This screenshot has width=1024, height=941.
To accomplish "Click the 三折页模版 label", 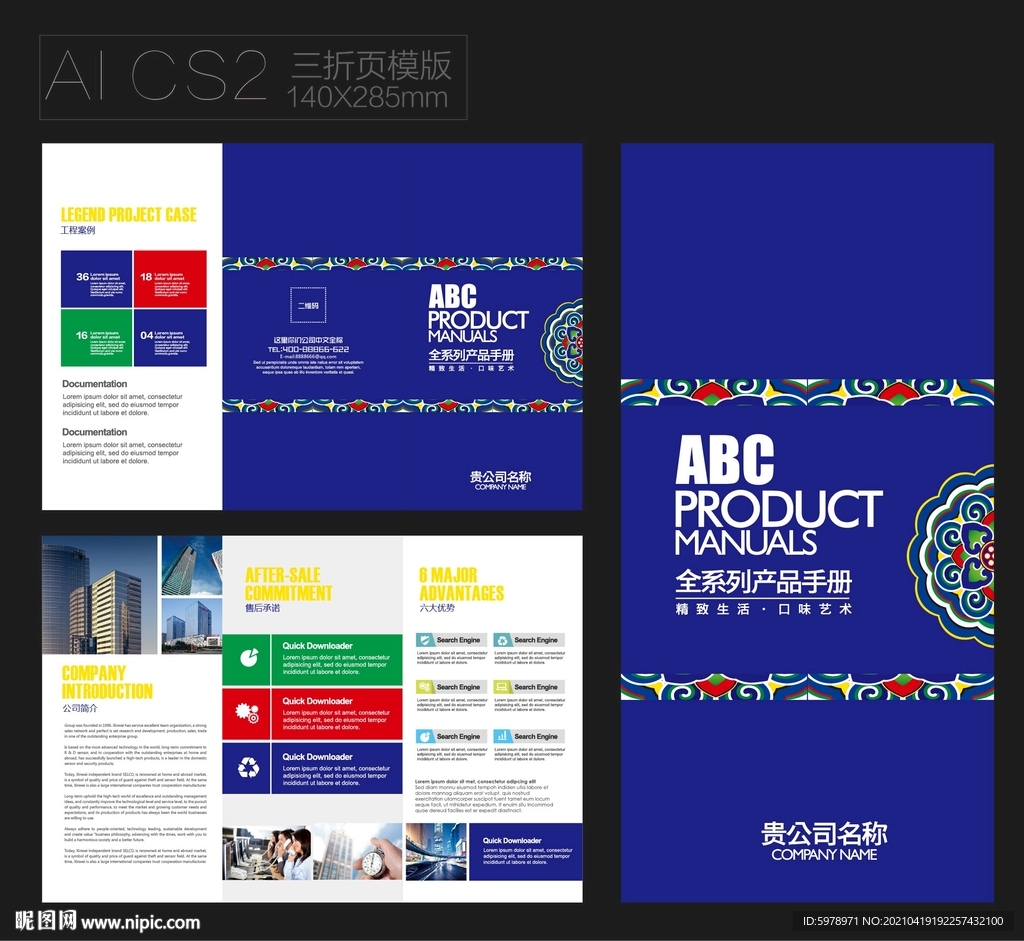I will coord(371,65).
